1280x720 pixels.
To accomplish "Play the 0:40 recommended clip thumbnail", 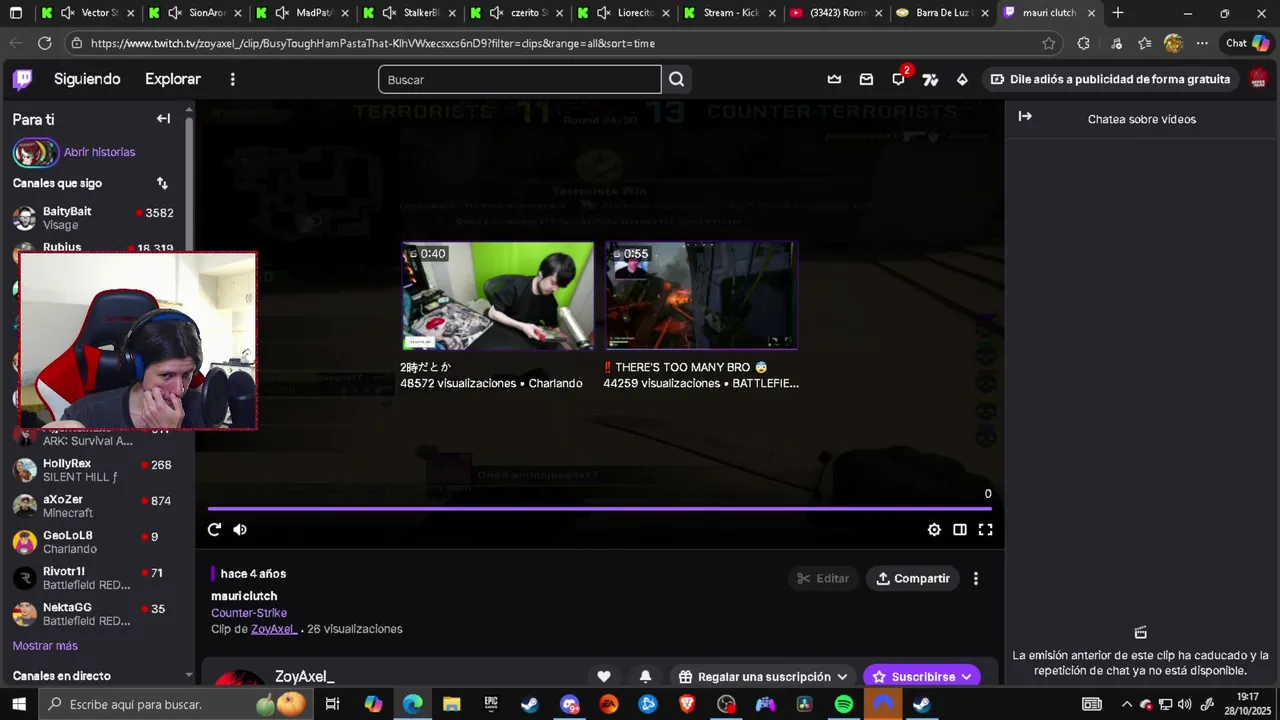I will 498,296.
